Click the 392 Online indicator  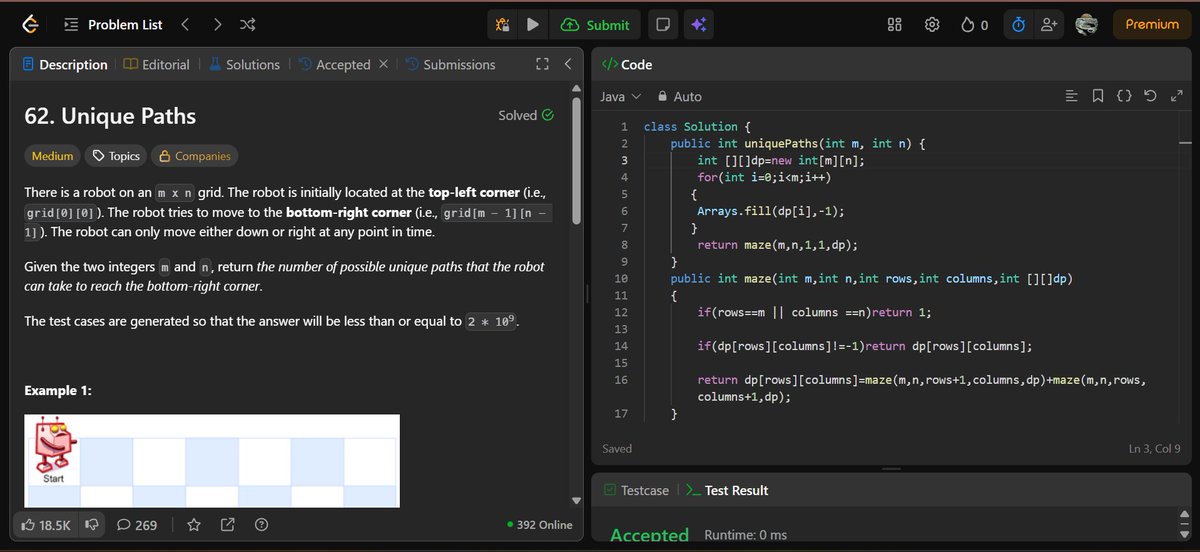point(540,525)
